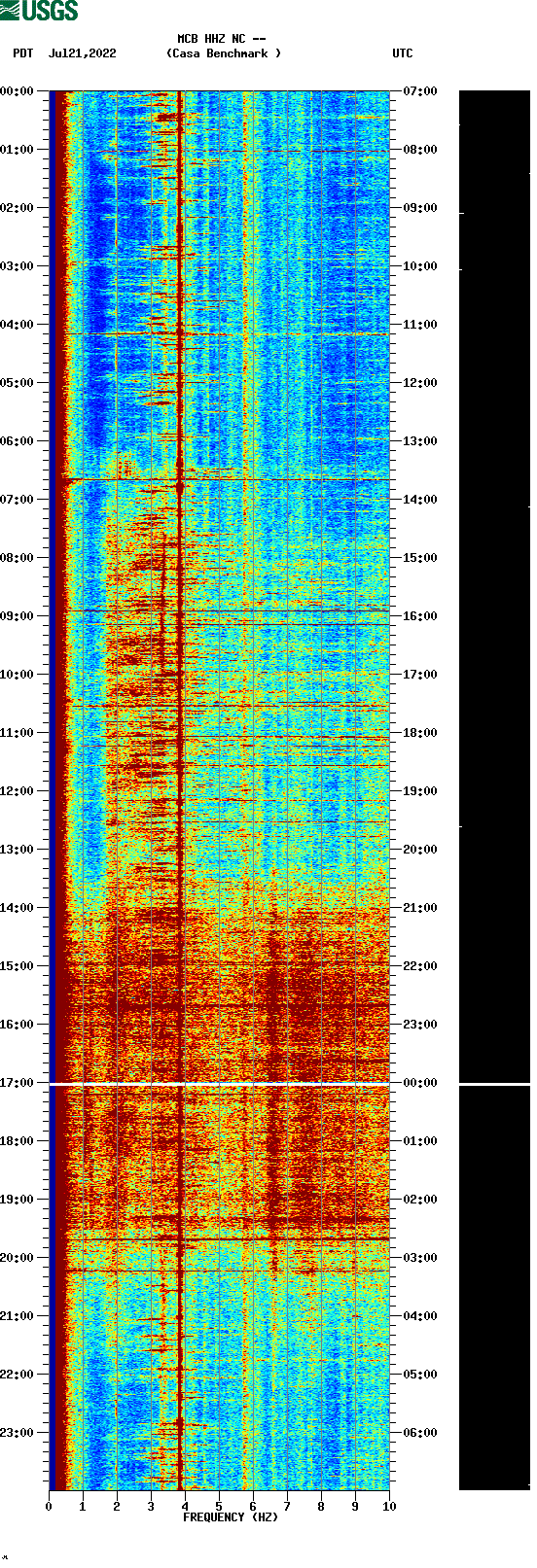
Task: Click the white data-gap line across the spectrogram
Action: 219,1084
